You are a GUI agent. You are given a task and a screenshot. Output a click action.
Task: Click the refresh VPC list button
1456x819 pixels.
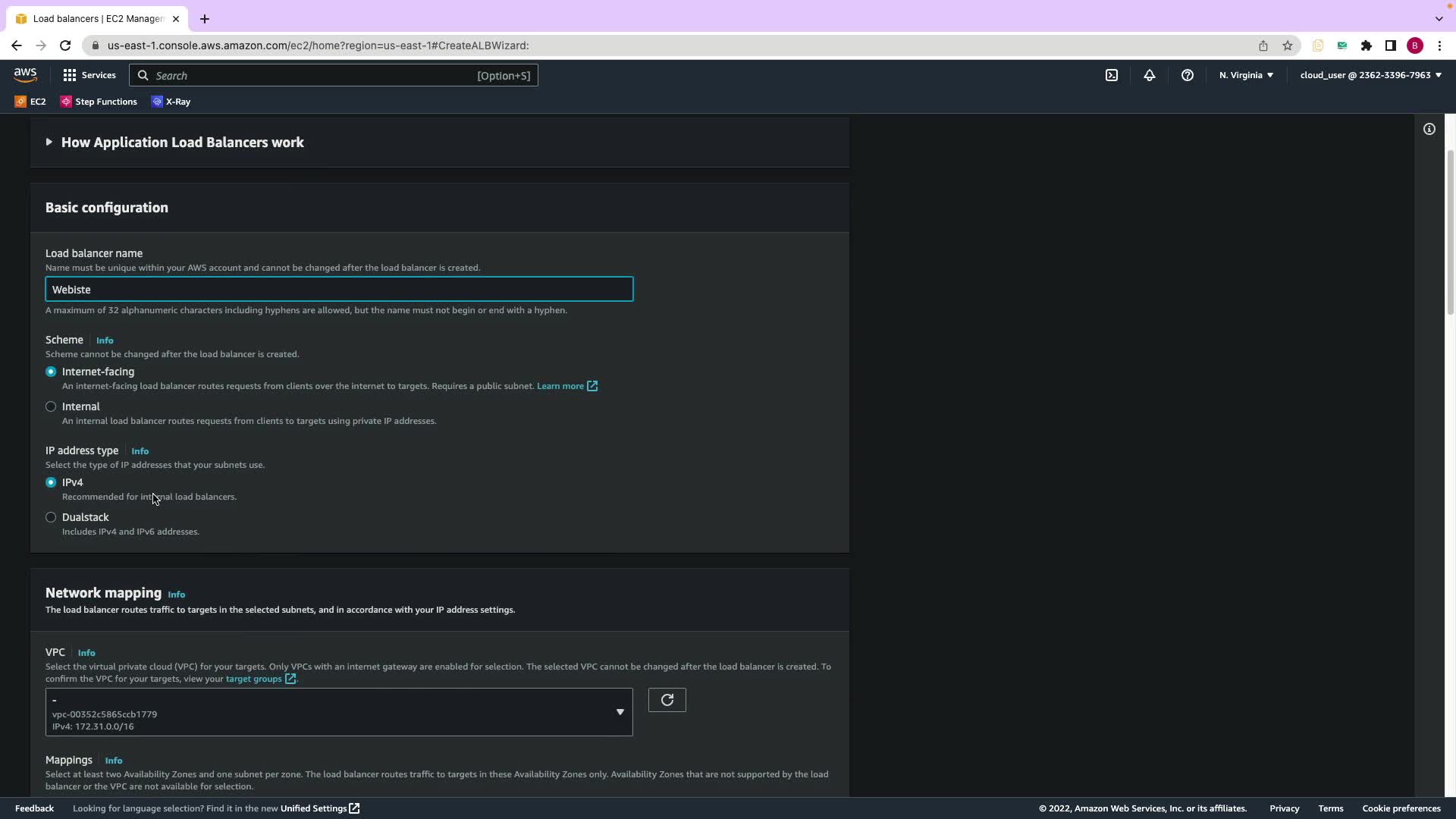[667, 700]
